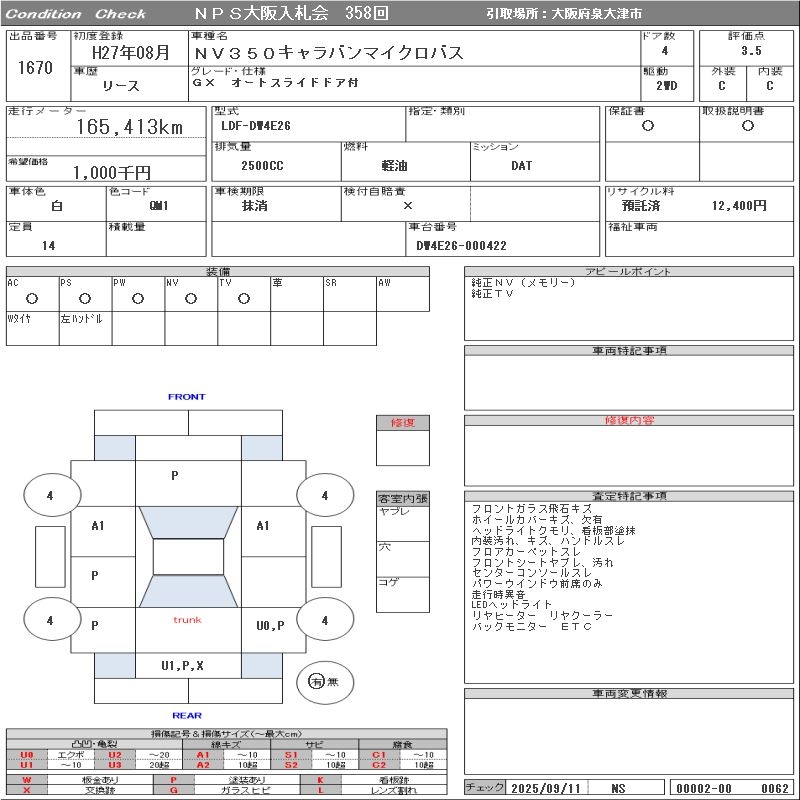This screenshot has width=800, height=800.
Task: Select the grade GX オートスライドドア付
Action: click(x=276, y=82)
